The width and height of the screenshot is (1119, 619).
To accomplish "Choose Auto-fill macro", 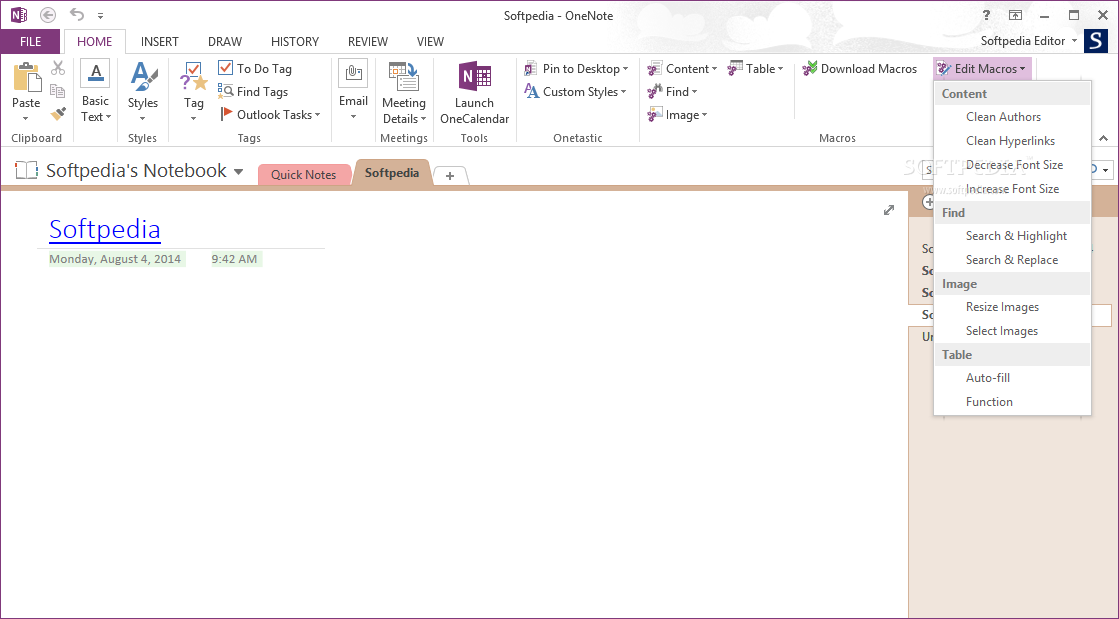I will [1012, 378].
